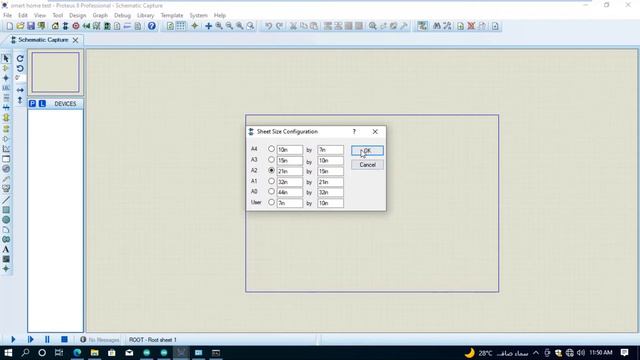Click the Rotate Anti-Clockwise icon
The width and height of the screenshot is (640, 360).
[20, 69]
